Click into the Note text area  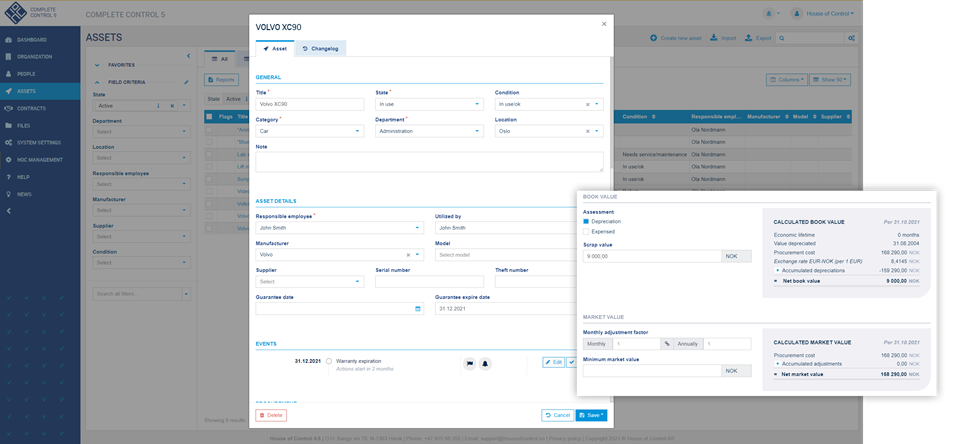pyautogui.click(x=429, y=161)
